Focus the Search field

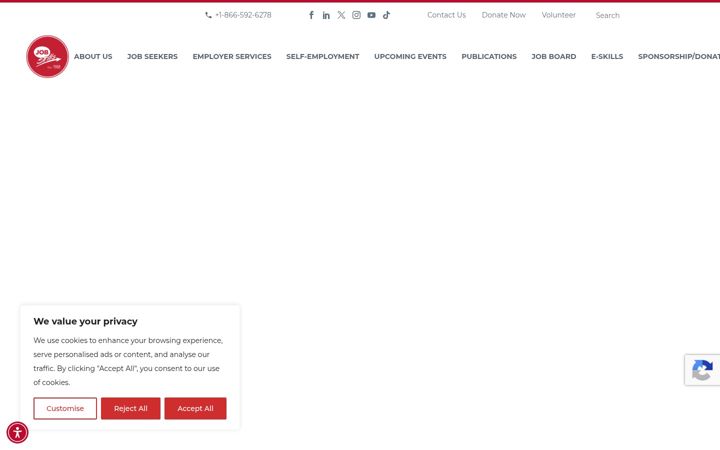point(608,16)
